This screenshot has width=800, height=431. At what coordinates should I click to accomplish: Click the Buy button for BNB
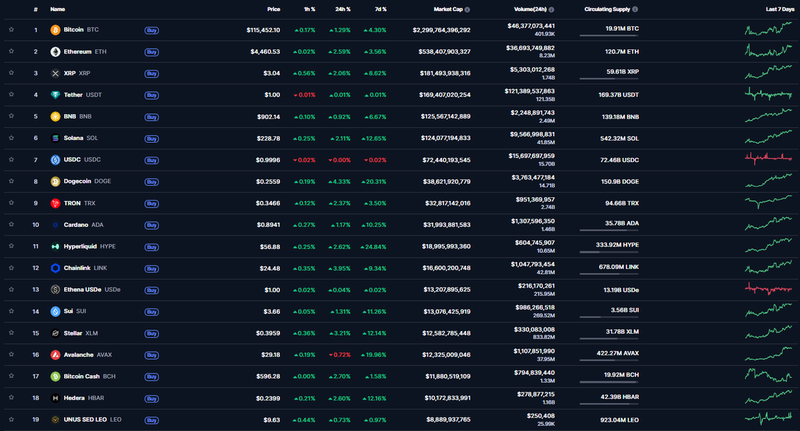point(152,117)
